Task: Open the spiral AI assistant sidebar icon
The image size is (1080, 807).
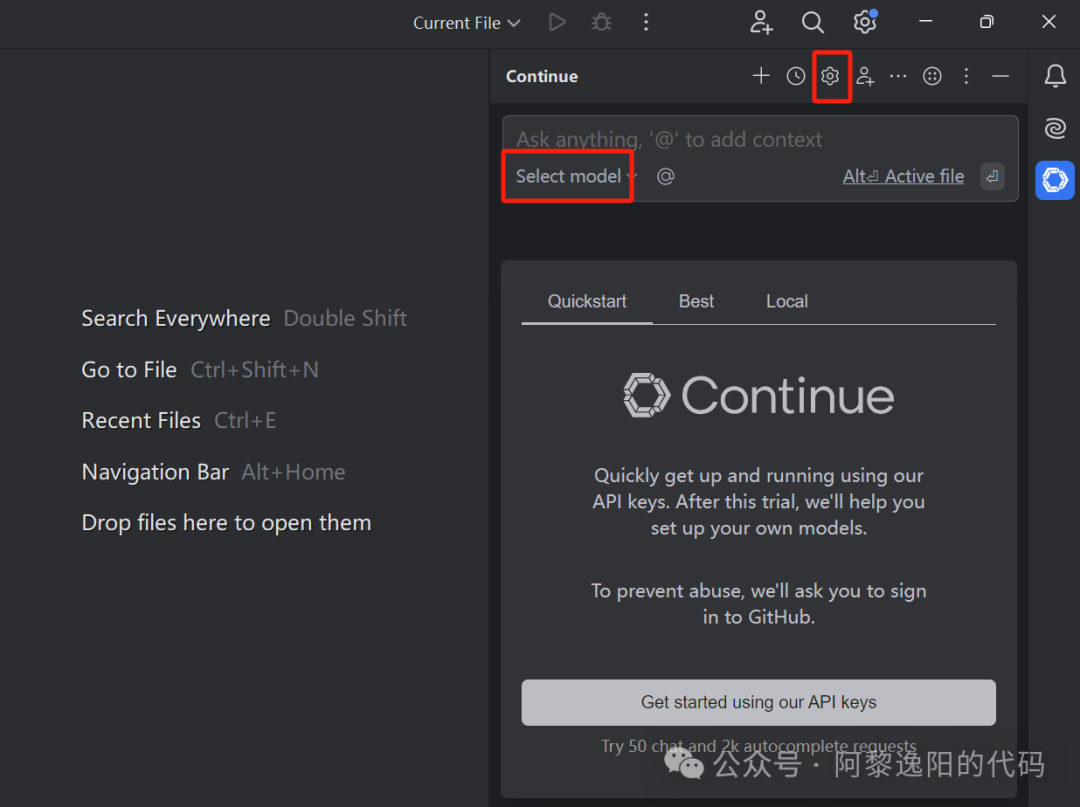Action: pyautogui.click(x=1055, y=128)
